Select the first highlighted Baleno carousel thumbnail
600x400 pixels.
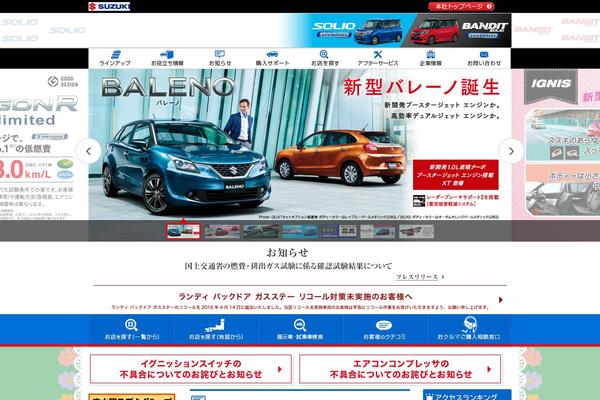183,231
